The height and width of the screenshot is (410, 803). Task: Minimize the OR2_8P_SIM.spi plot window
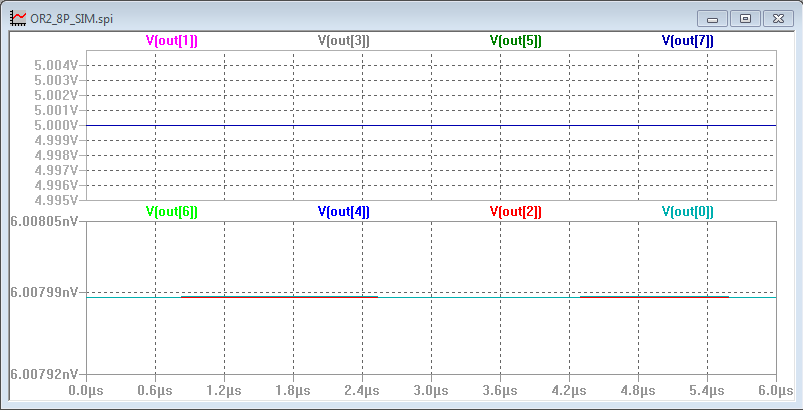(x=712, y=19)
